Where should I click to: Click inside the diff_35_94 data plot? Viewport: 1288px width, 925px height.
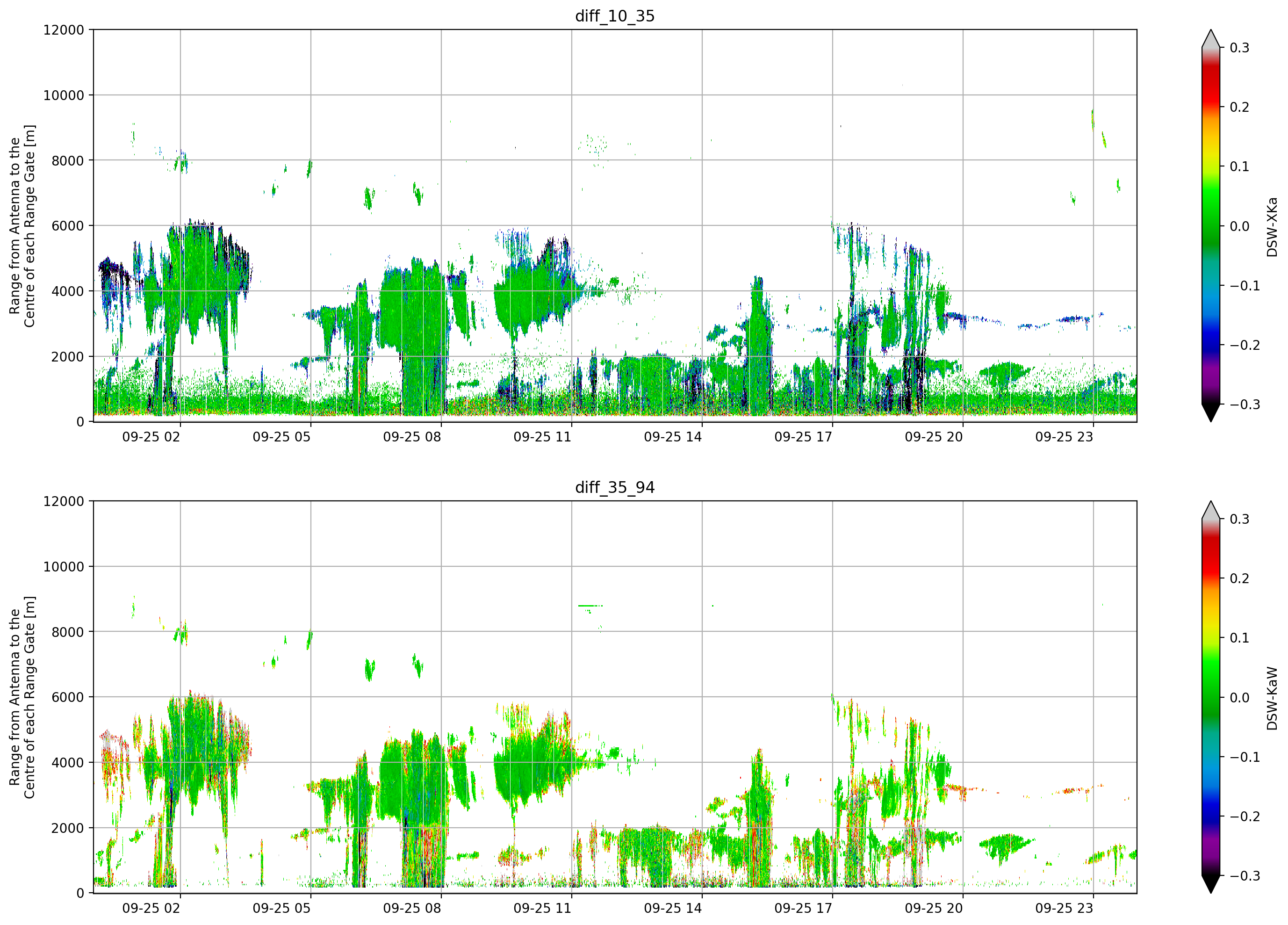pyautogui.click(x=615, y=697)
